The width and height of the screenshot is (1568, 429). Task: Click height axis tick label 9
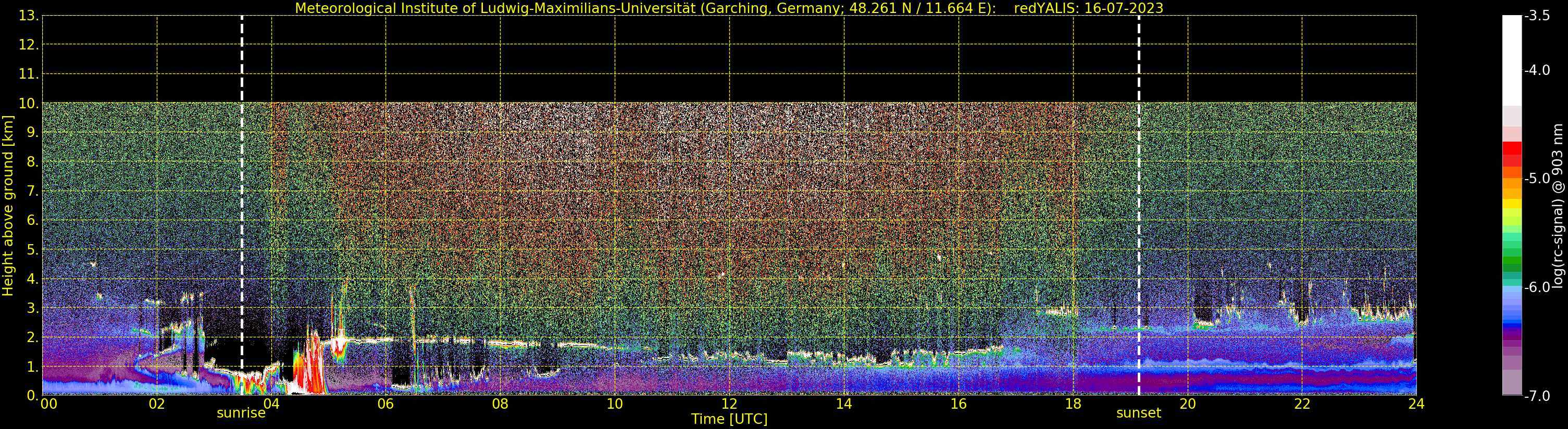[x=32, y=133]
